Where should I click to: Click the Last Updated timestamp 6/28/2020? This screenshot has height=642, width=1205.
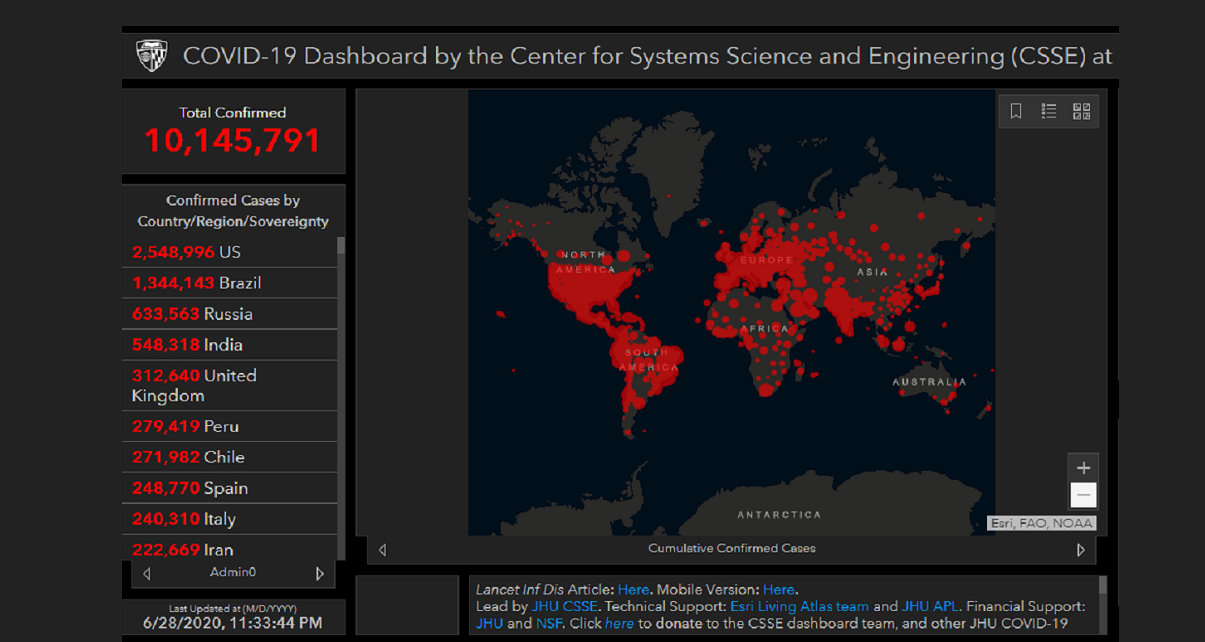pyautogui.click(x=233, y=623)
